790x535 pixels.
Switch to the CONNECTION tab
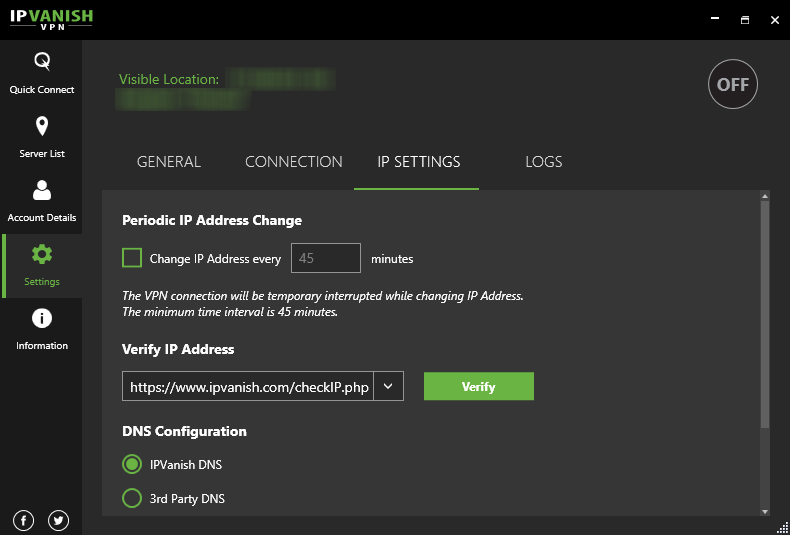[294, 162]
